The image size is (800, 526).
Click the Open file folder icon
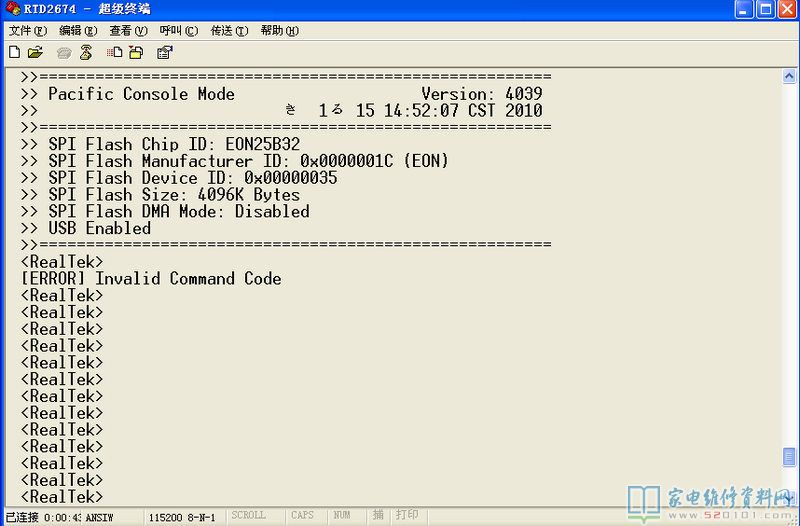tap(35, 52)
